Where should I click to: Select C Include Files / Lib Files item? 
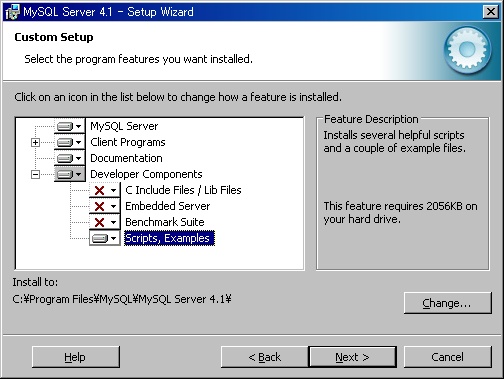click(183, 190)
